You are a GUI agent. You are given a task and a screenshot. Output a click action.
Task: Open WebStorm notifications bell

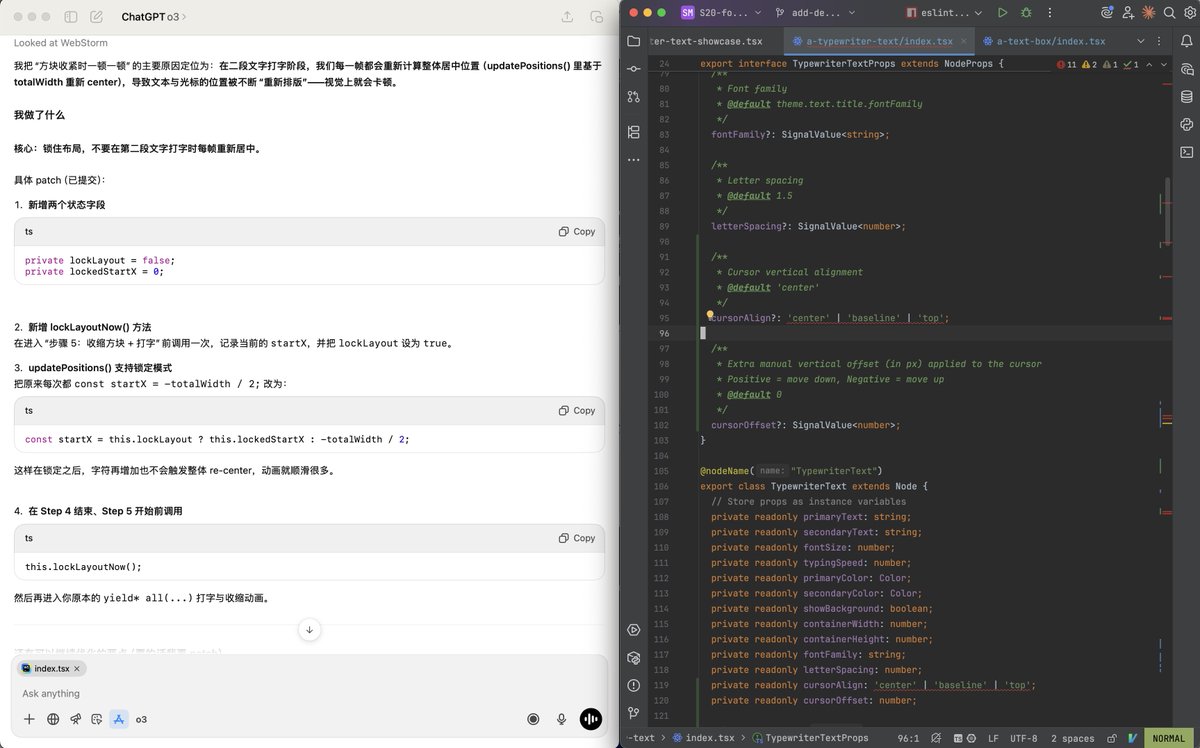(x=1187, y=42)
